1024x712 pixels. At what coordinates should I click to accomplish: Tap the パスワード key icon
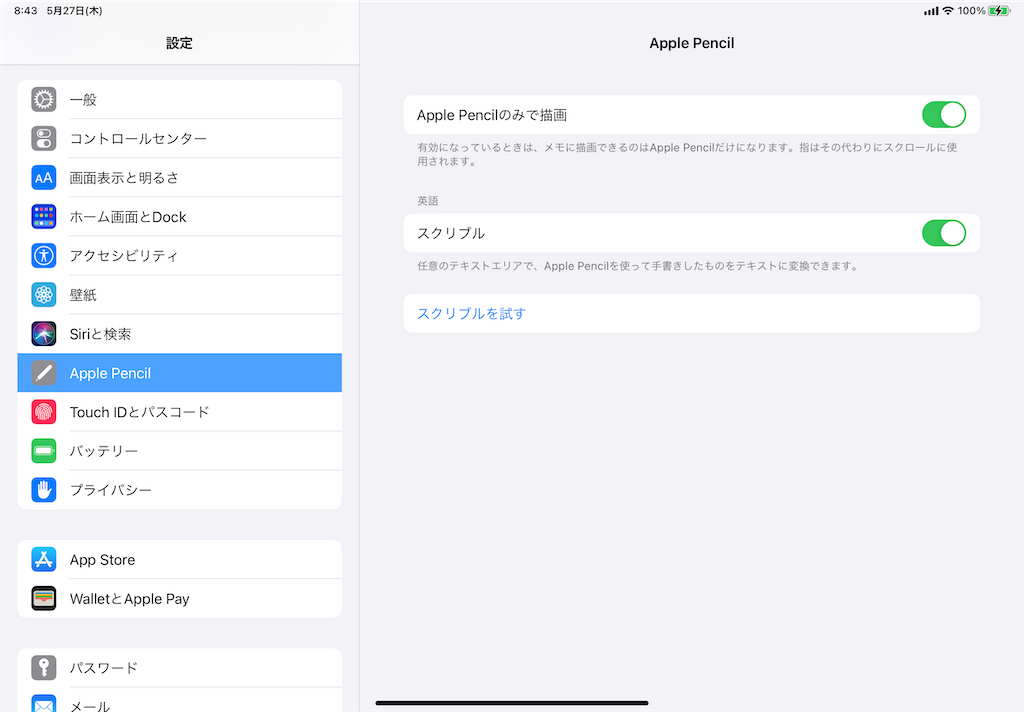pyautogui.click(x=44, y=668)
